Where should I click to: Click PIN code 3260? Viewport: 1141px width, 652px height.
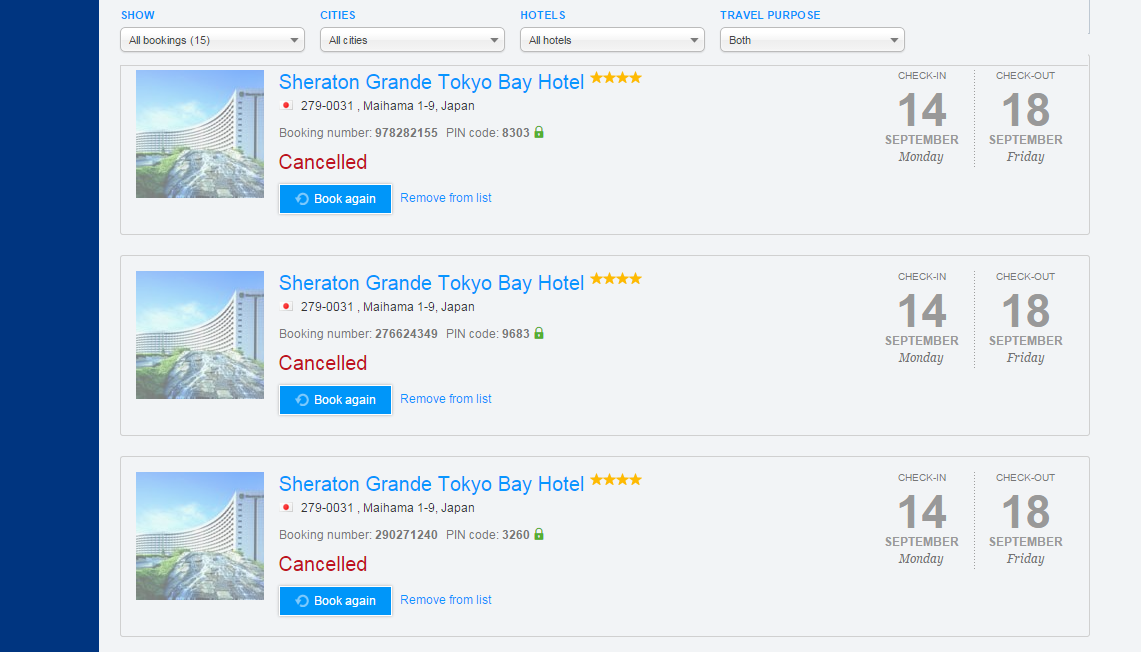[516, 534]
